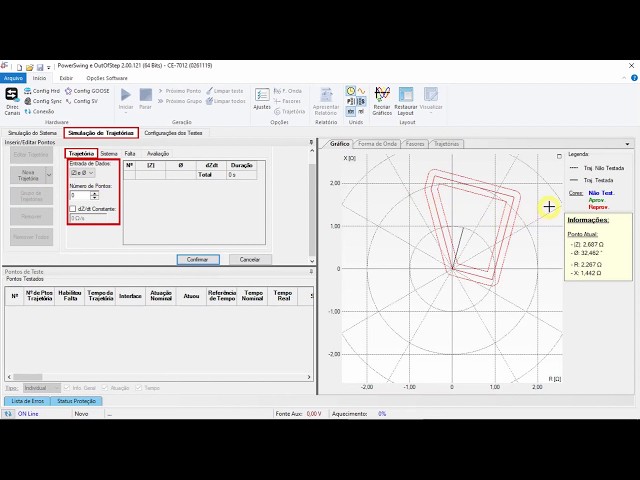Collapse the ribbon with the chevron

click(624, 78)
